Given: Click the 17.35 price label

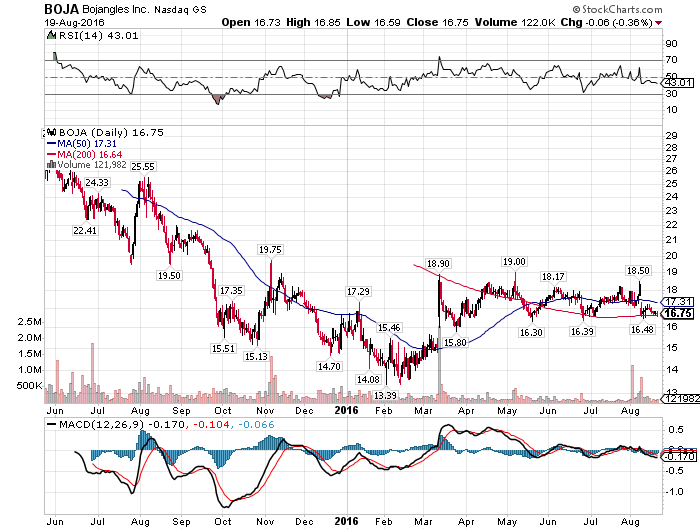Looking at the screenshot, I should coord(231,291).
